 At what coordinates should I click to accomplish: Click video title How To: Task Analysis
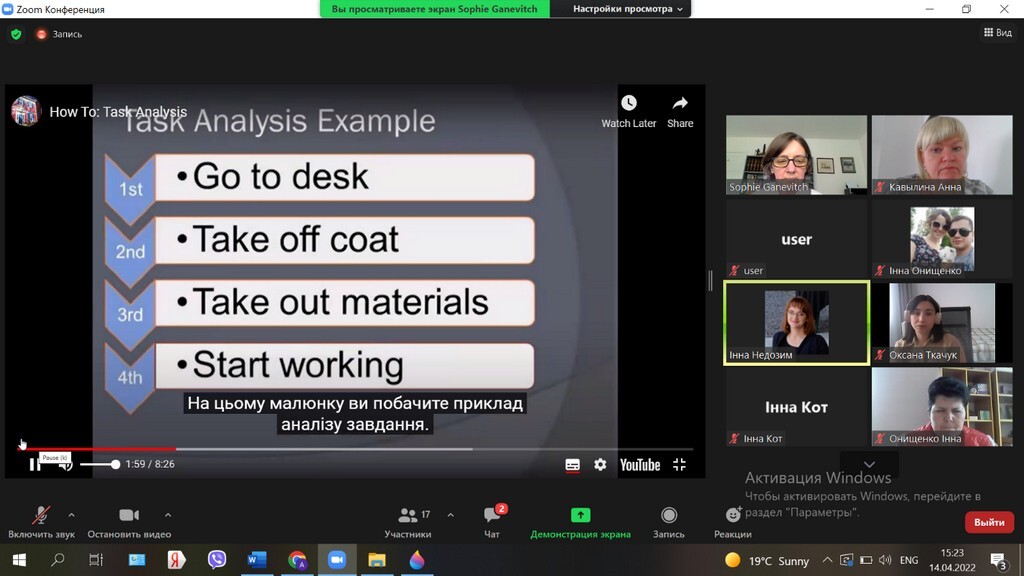(x=118, y=112)
